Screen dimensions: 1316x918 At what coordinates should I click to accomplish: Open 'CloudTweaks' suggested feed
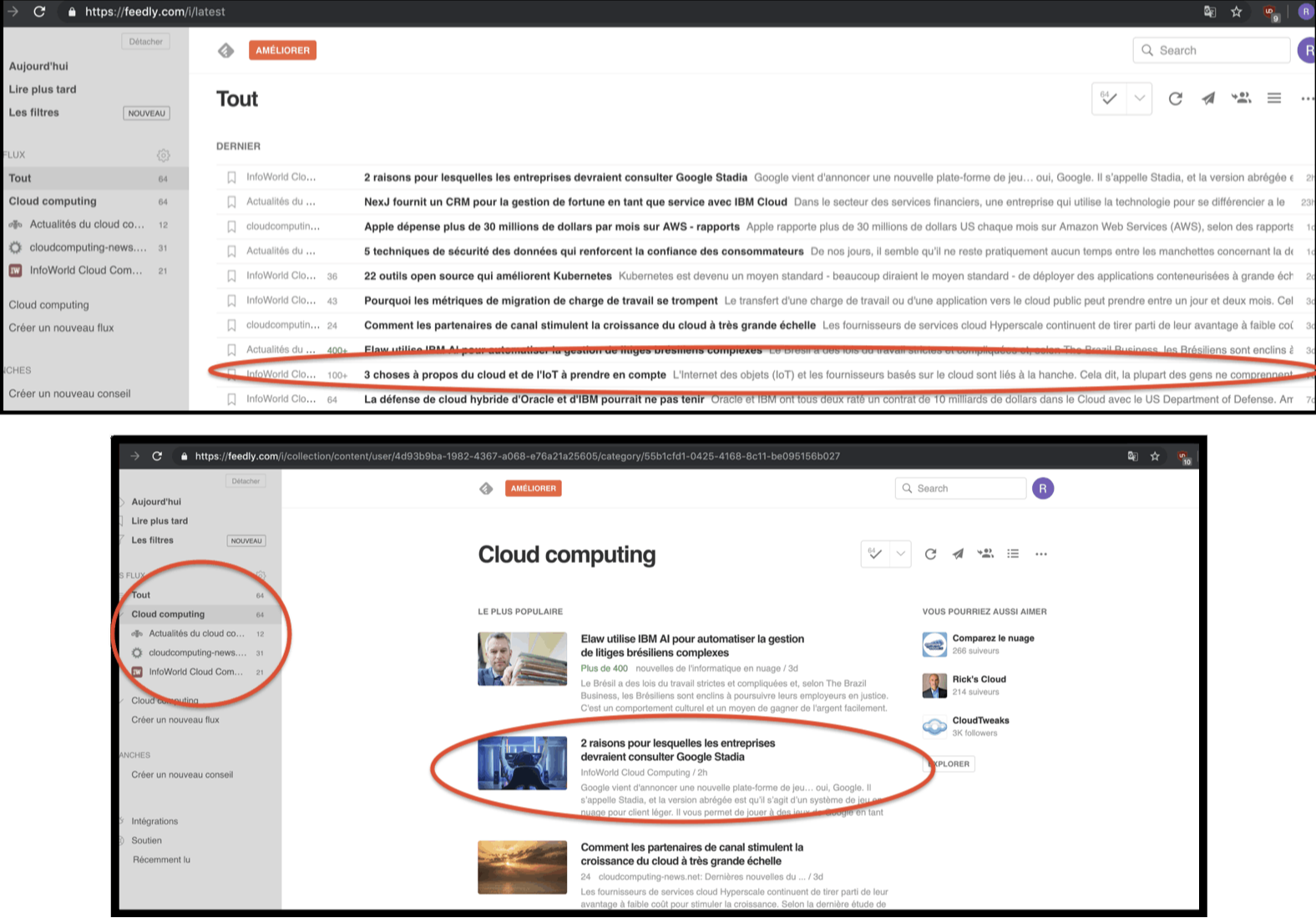tap(980, 720)
